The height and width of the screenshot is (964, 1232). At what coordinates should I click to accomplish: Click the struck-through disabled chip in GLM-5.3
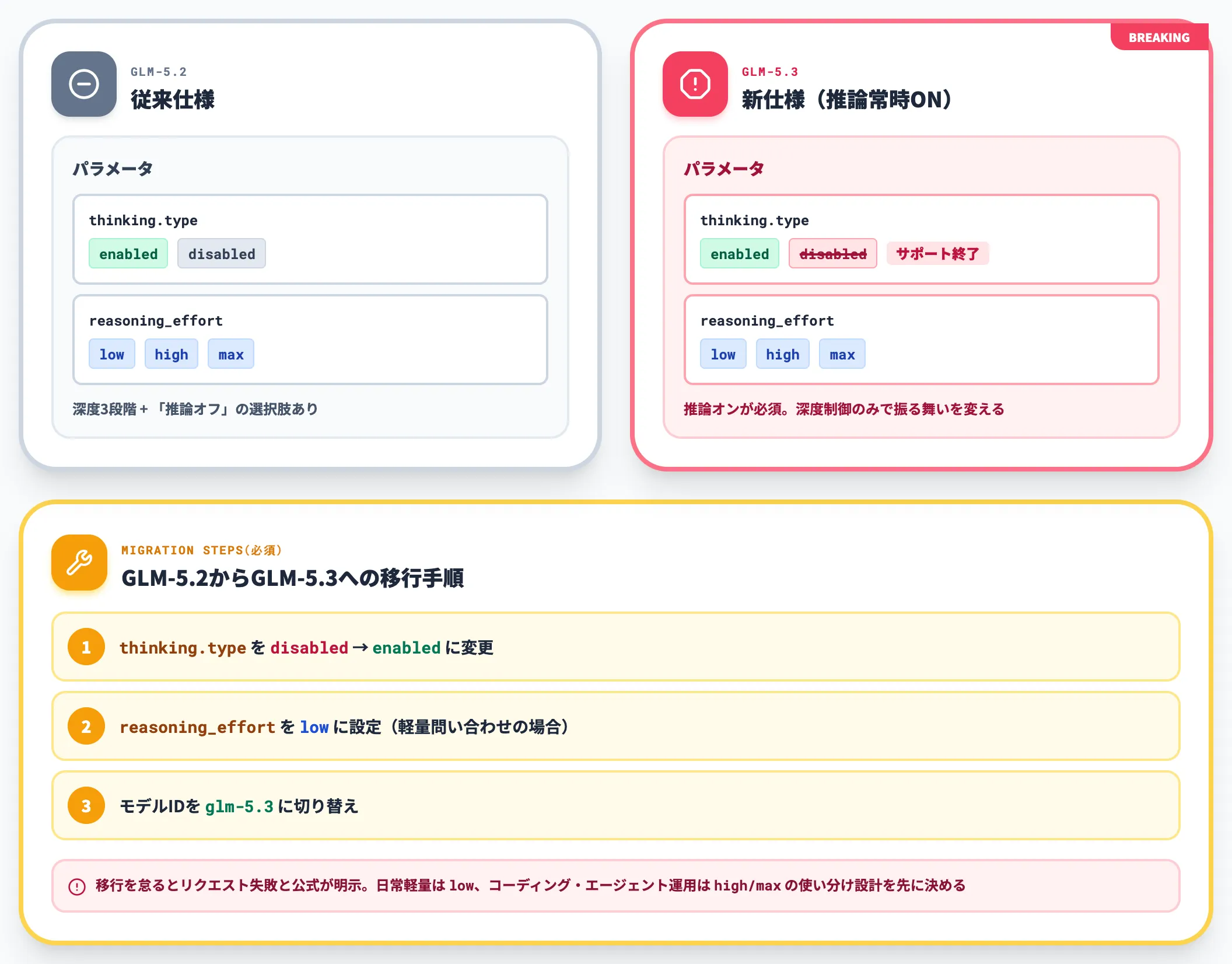pyautogui.click(x=833, y=253)
